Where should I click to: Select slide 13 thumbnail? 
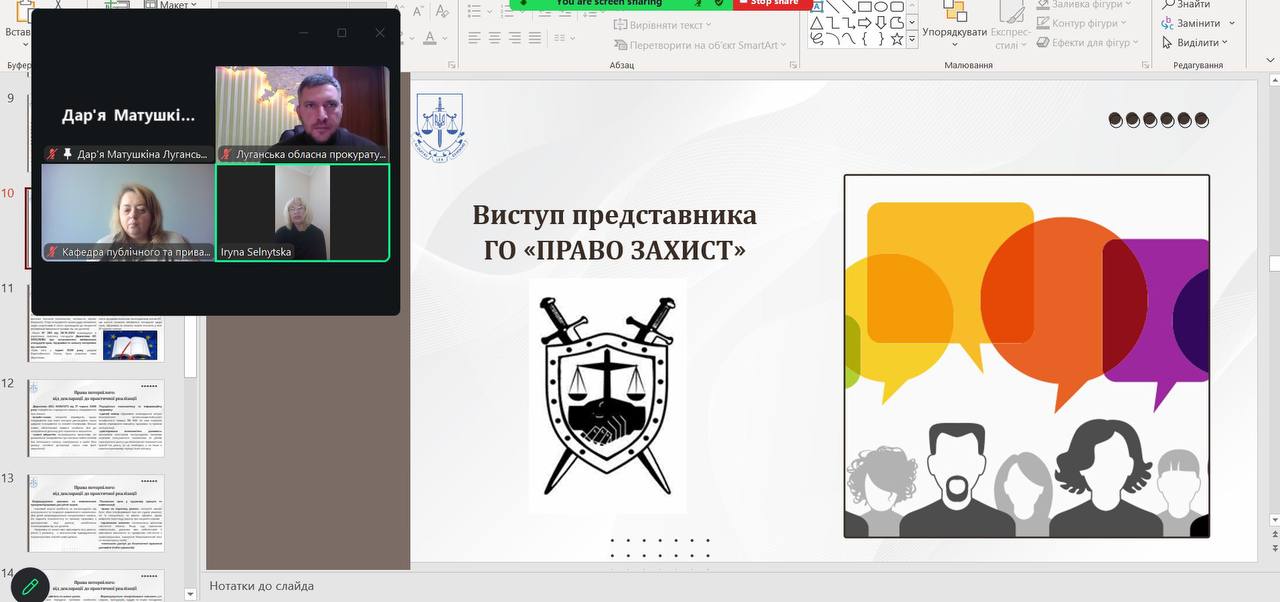(96, 513)
